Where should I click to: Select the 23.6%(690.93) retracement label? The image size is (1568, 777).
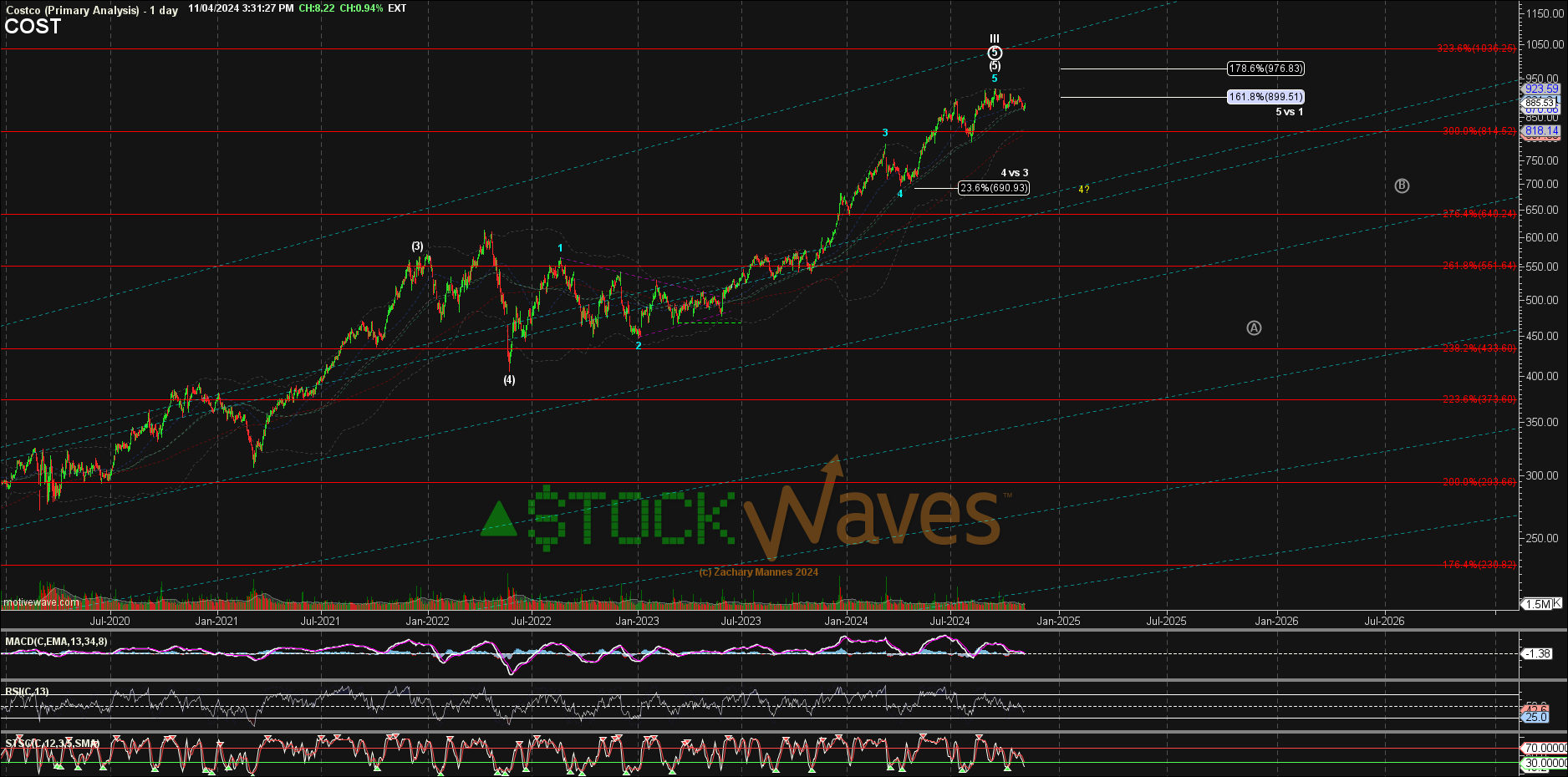tap(993, 188)
